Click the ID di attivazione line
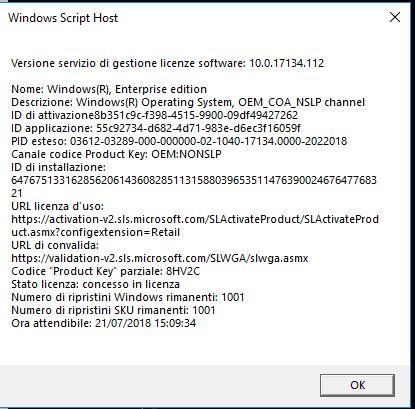The width and height of the screenshot is (415, 409). 154,115
